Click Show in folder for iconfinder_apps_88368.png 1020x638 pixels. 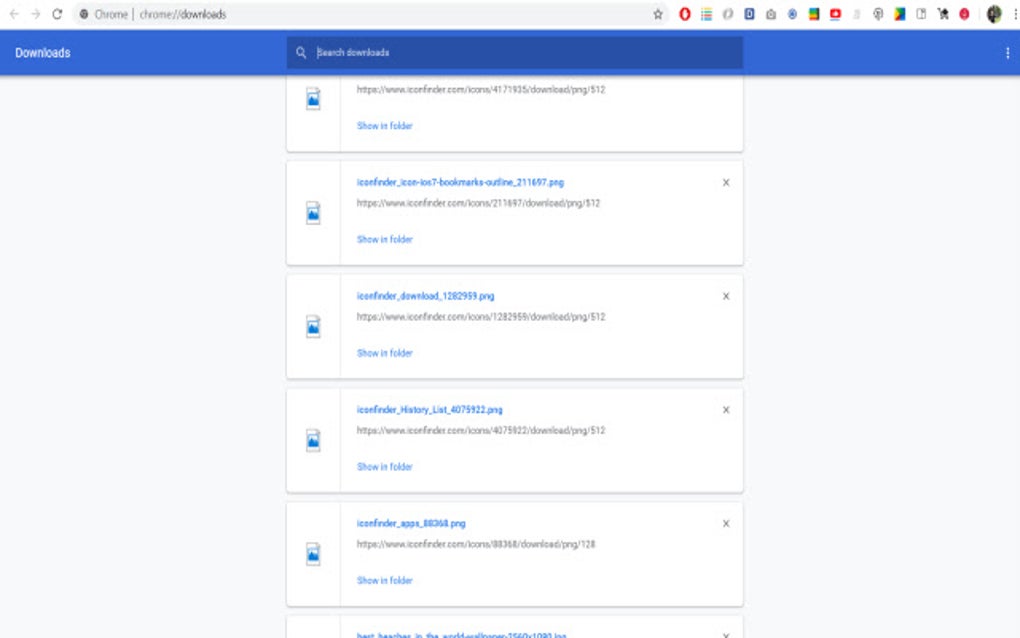click(384, 580)
